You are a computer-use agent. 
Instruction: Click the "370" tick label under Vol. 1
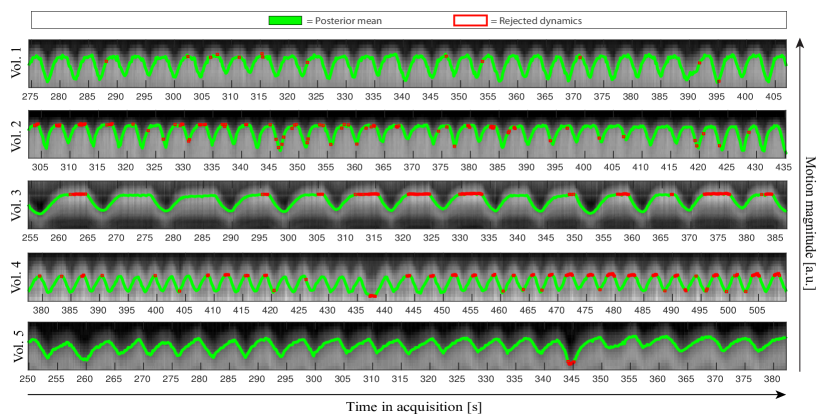coord(573,96)
